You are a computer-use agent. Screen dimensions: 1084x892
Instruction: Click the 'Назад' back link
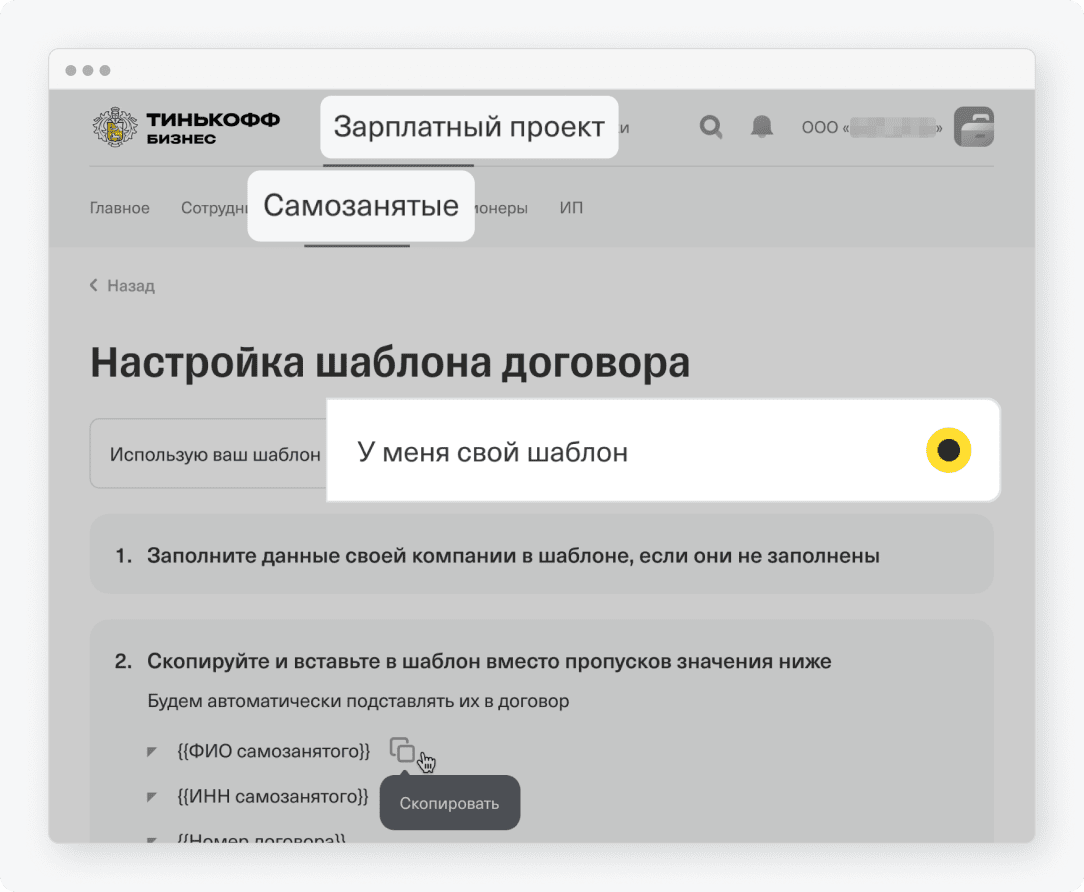coord(131,286)
